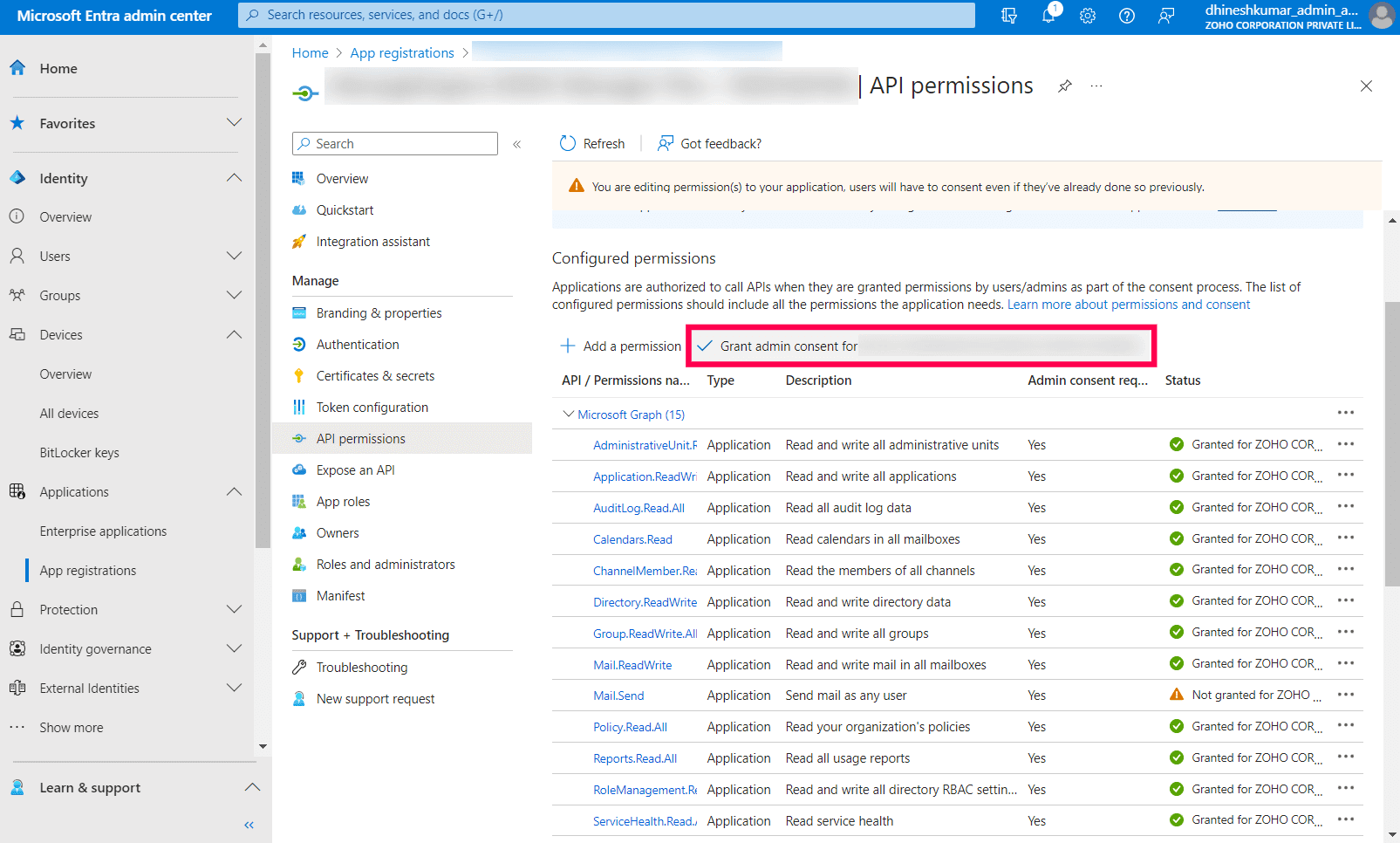Open more options ellipsis beside page title
The height and width of the screenshot is (843, 1400).
coord(1096,86)
